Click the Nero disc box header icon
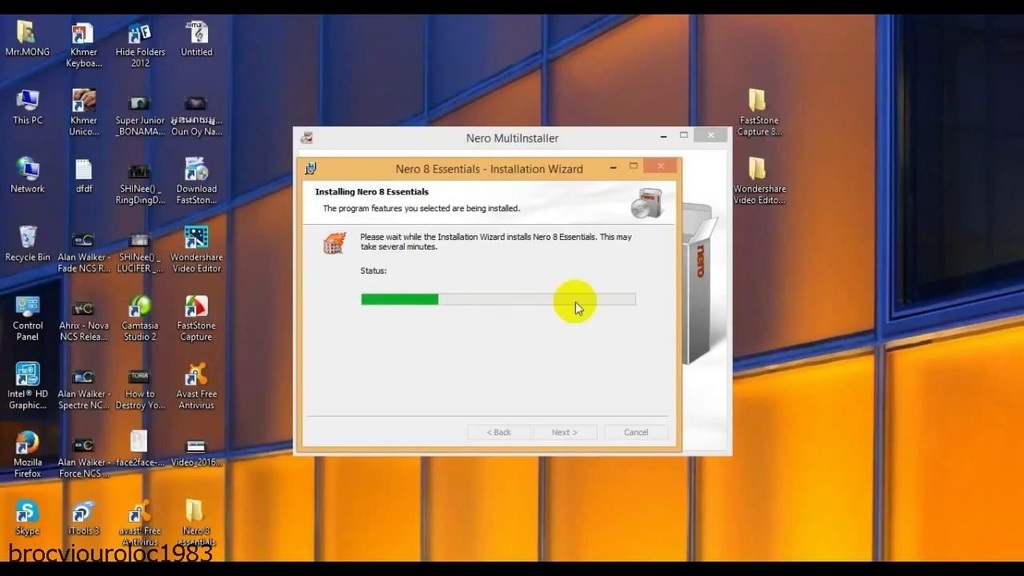This screenshot has width=1024, height=576. [x=647, y=202]
